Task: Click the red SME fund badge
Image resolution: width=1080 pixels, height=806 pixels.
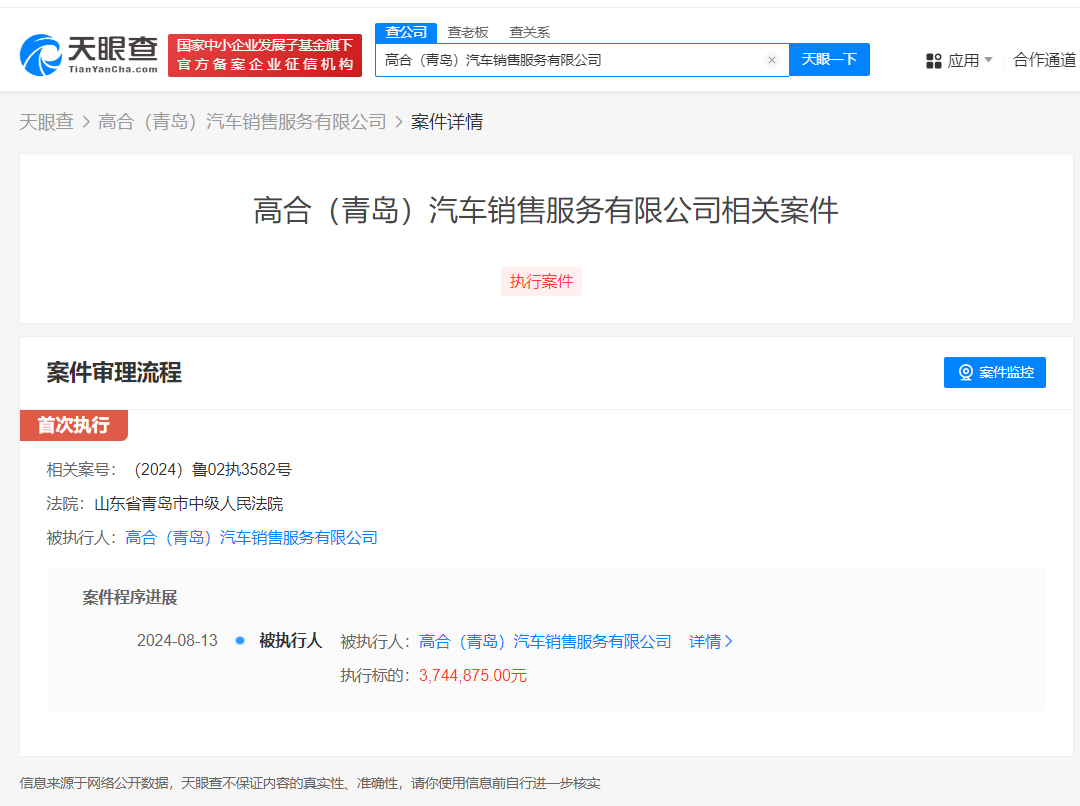Action: (264, 55)
